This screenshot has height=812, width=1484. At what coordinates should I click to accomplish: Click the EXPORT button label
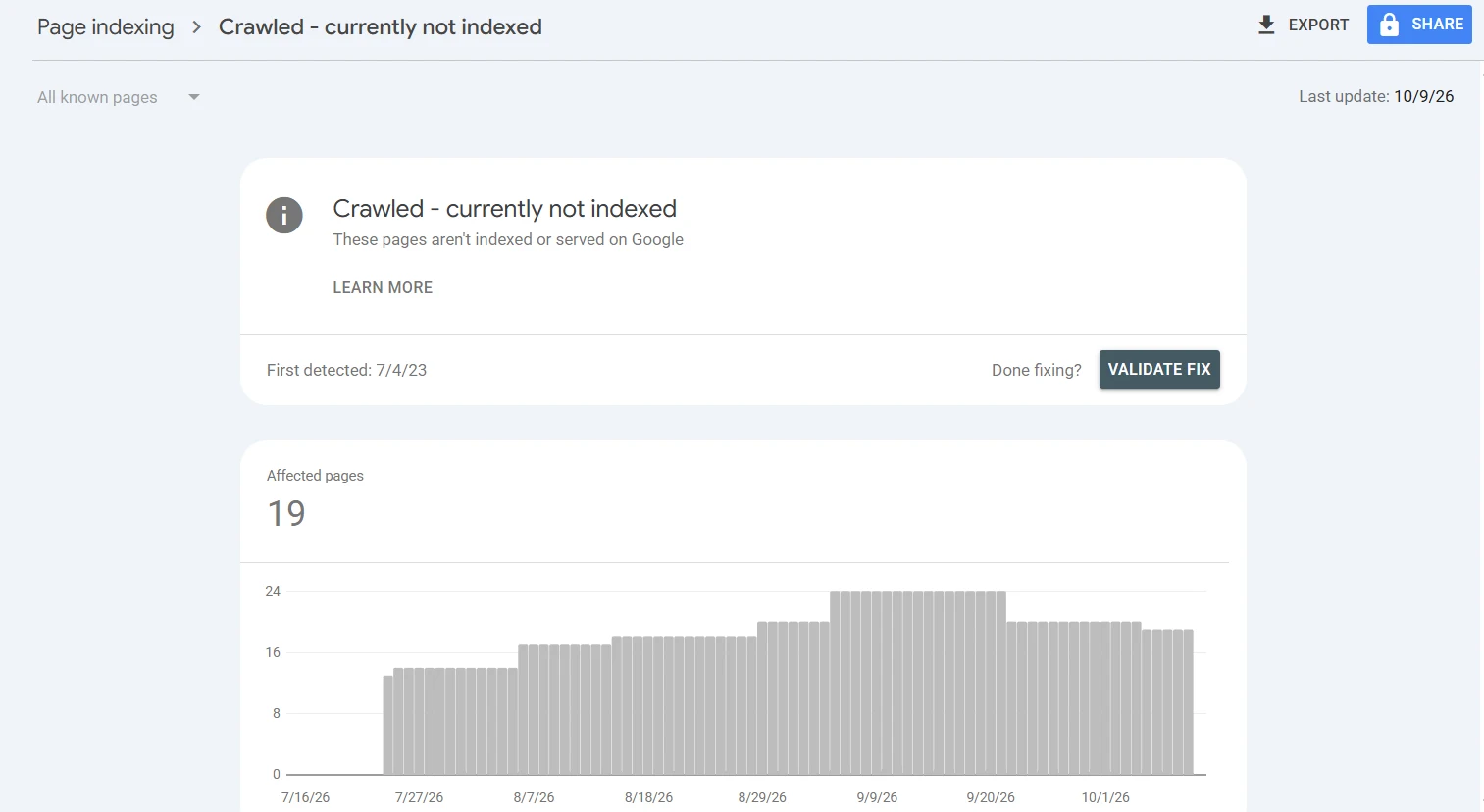click(x=1318, y=25)
